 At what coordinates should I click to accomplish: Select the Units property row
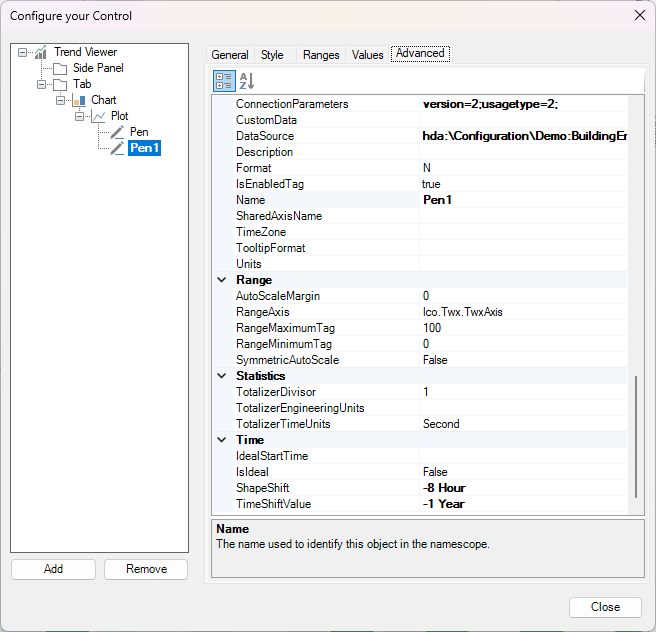coord(430,264)
